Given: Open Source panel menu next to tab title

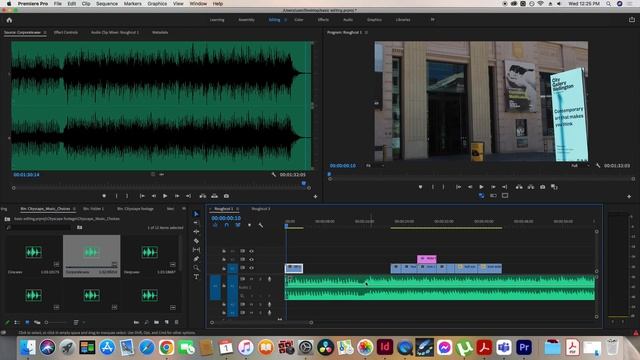Looking at the screenshot, I should pyautogui.click(x=45, y=32).
